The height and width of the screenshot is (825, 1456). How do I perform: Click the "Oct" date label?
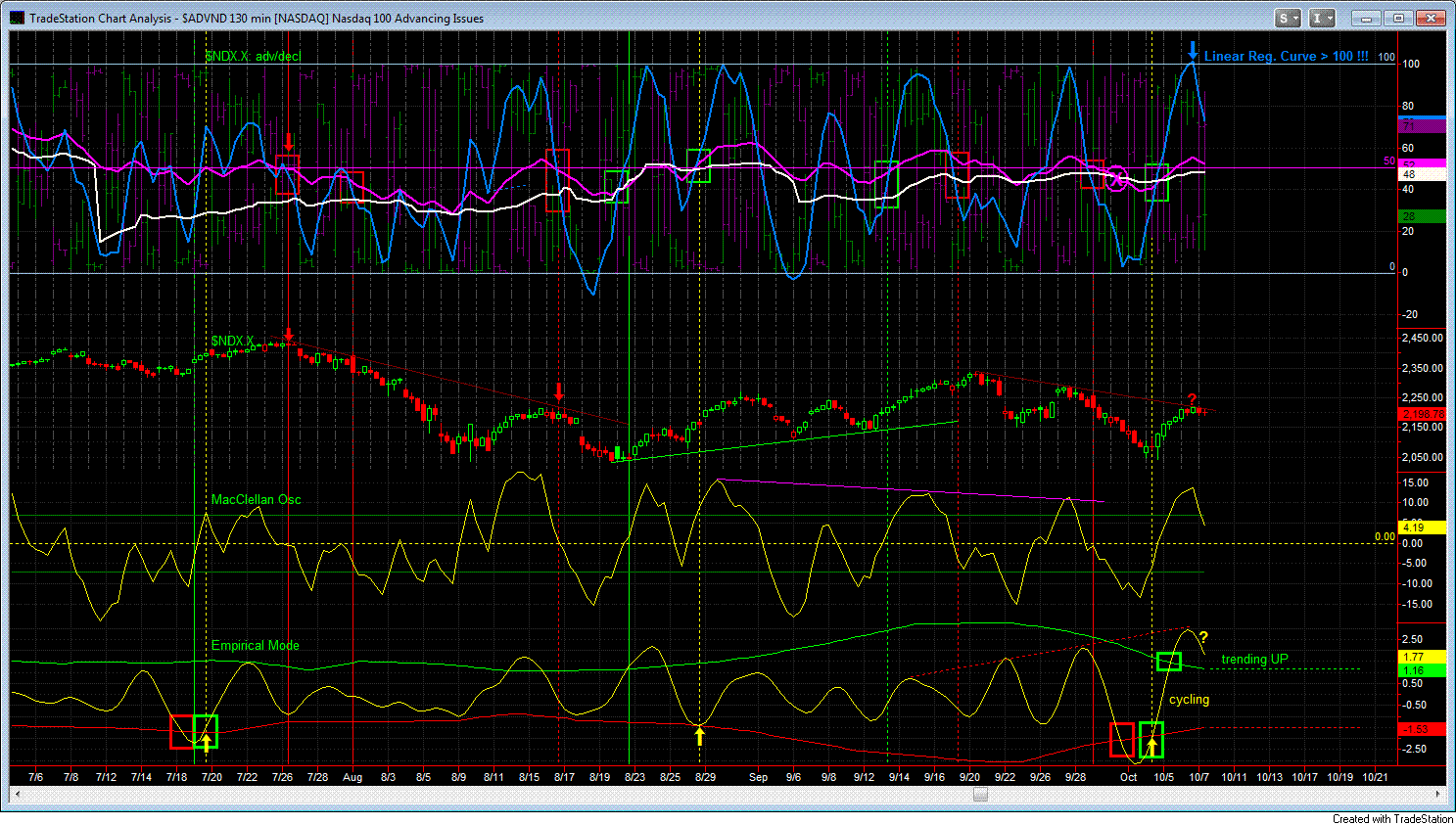coord(1129,778)
